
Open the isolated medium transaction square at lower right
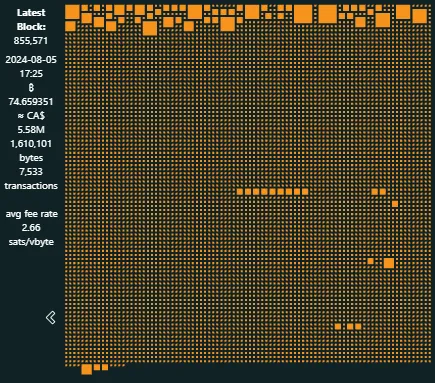click(389, 263)
